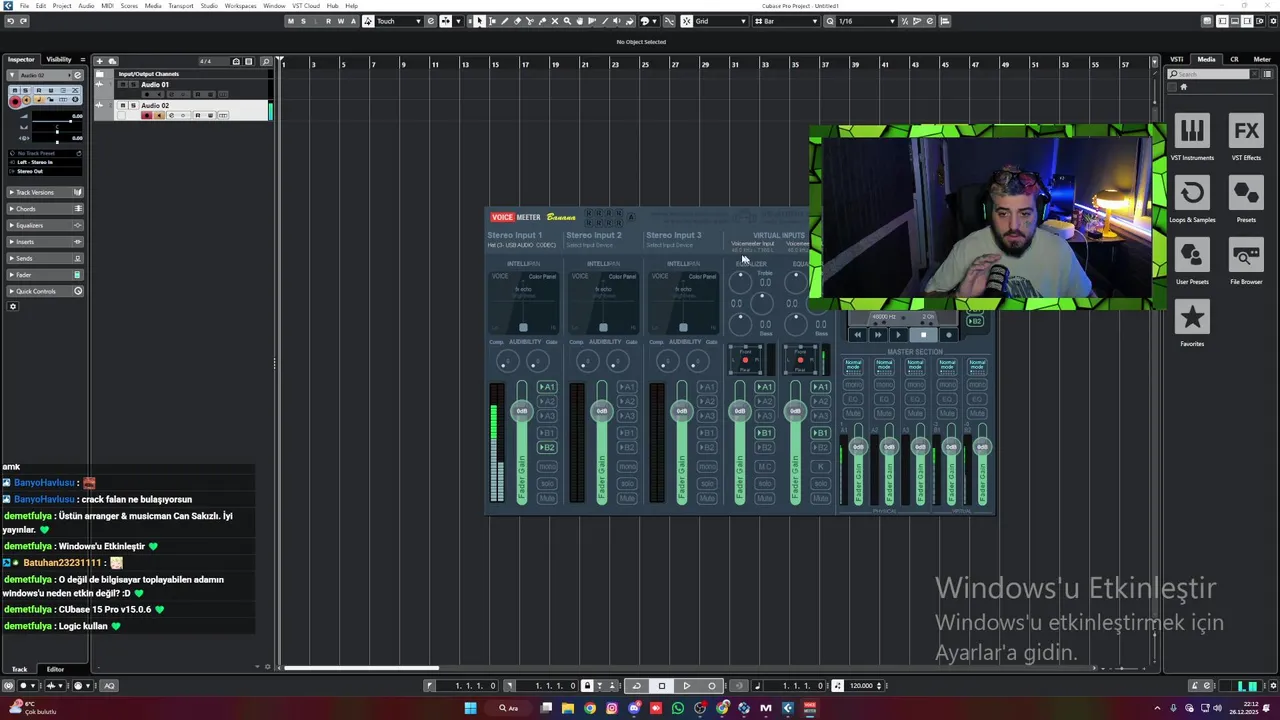Open Instagram from the taskbar

[612, 708]
